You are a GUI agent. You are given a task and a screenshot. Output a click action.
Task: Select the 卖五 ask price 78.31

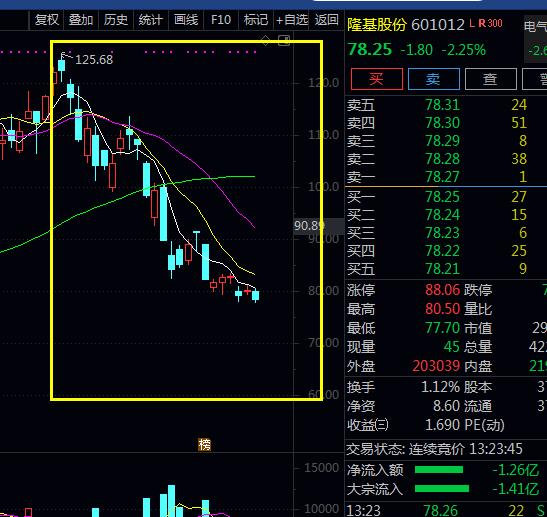click(442, 105)
